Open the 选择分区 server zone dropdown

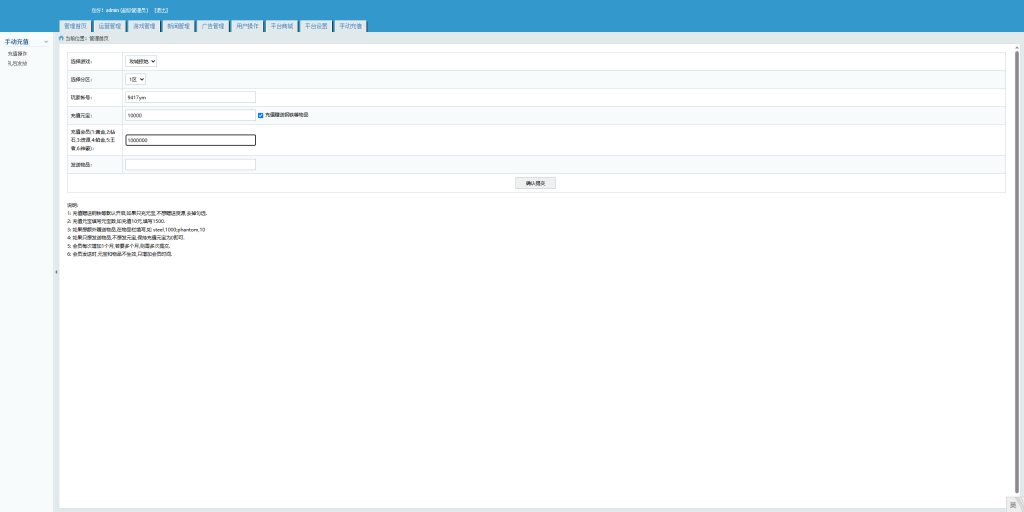(135, 79)
